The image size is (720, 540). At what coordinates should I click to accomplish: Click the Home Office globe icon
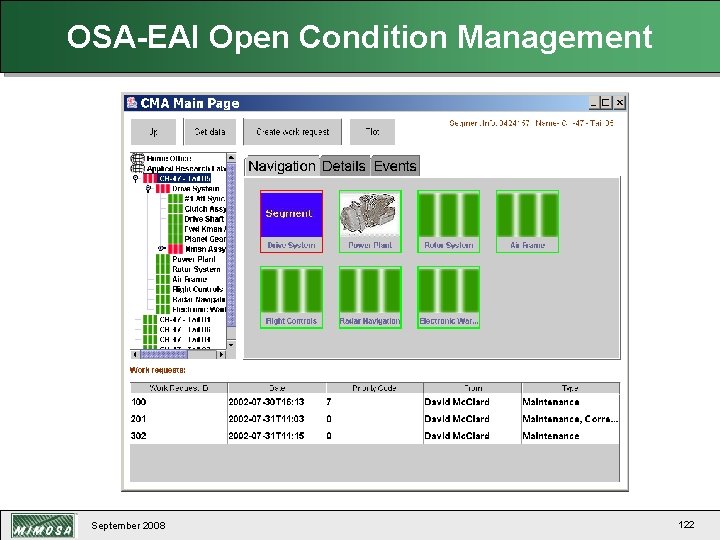coord(137,158)
